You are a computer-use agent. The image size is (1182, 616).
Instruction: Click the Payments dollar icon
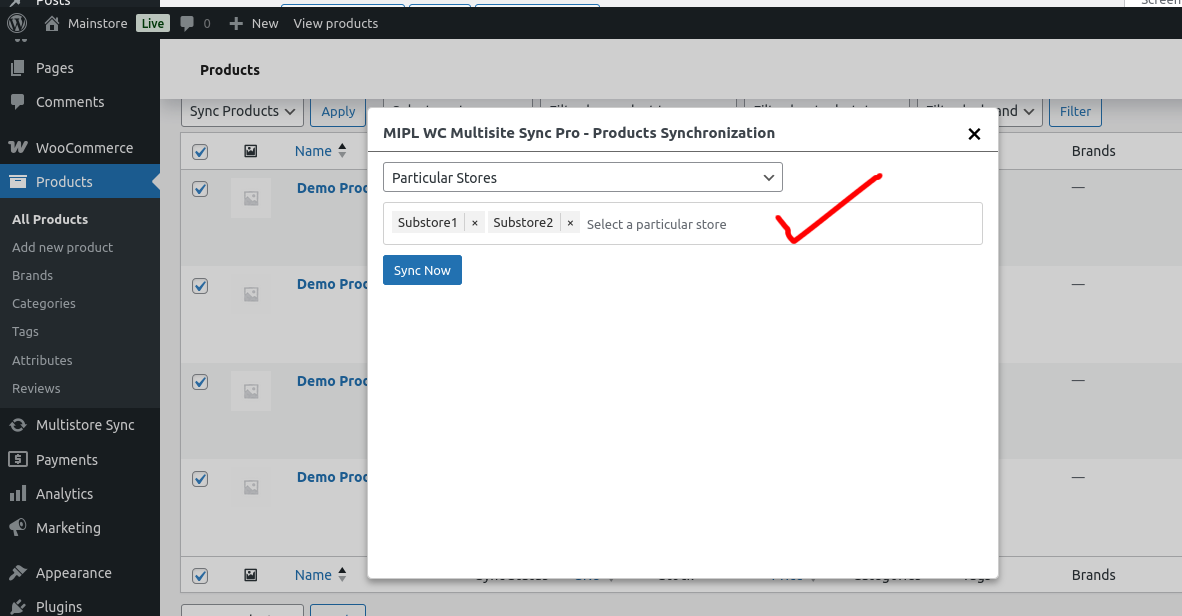[18, 459]
